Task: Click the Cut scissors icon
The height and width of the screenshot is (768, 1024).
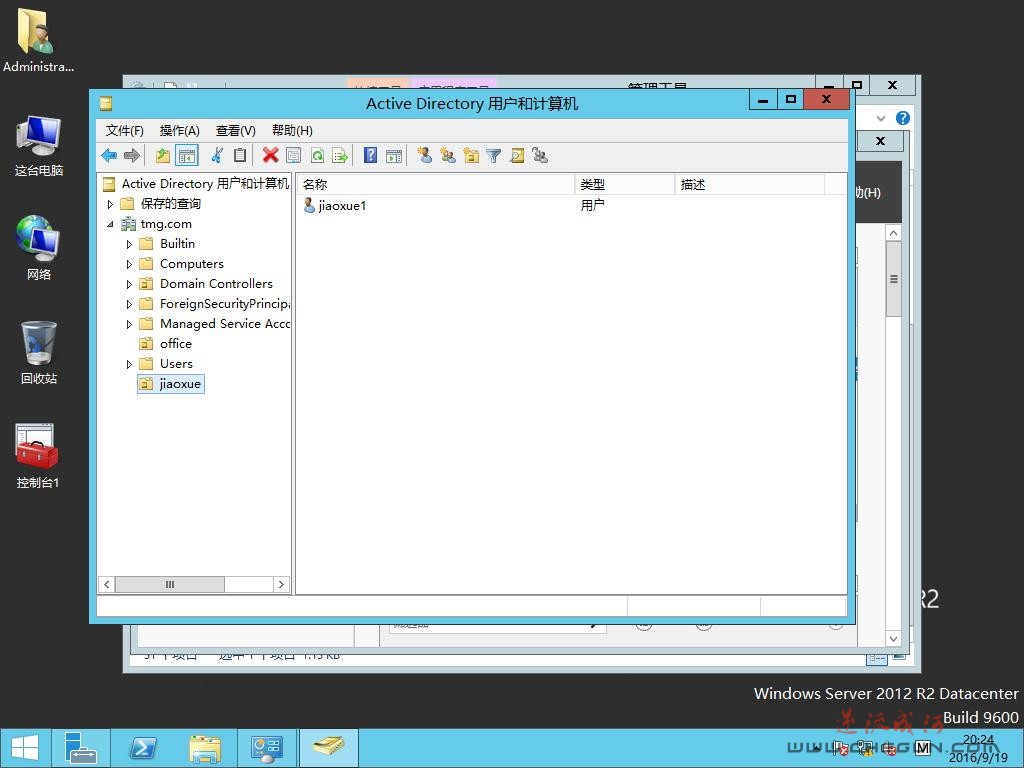Action: coord(217,155)
